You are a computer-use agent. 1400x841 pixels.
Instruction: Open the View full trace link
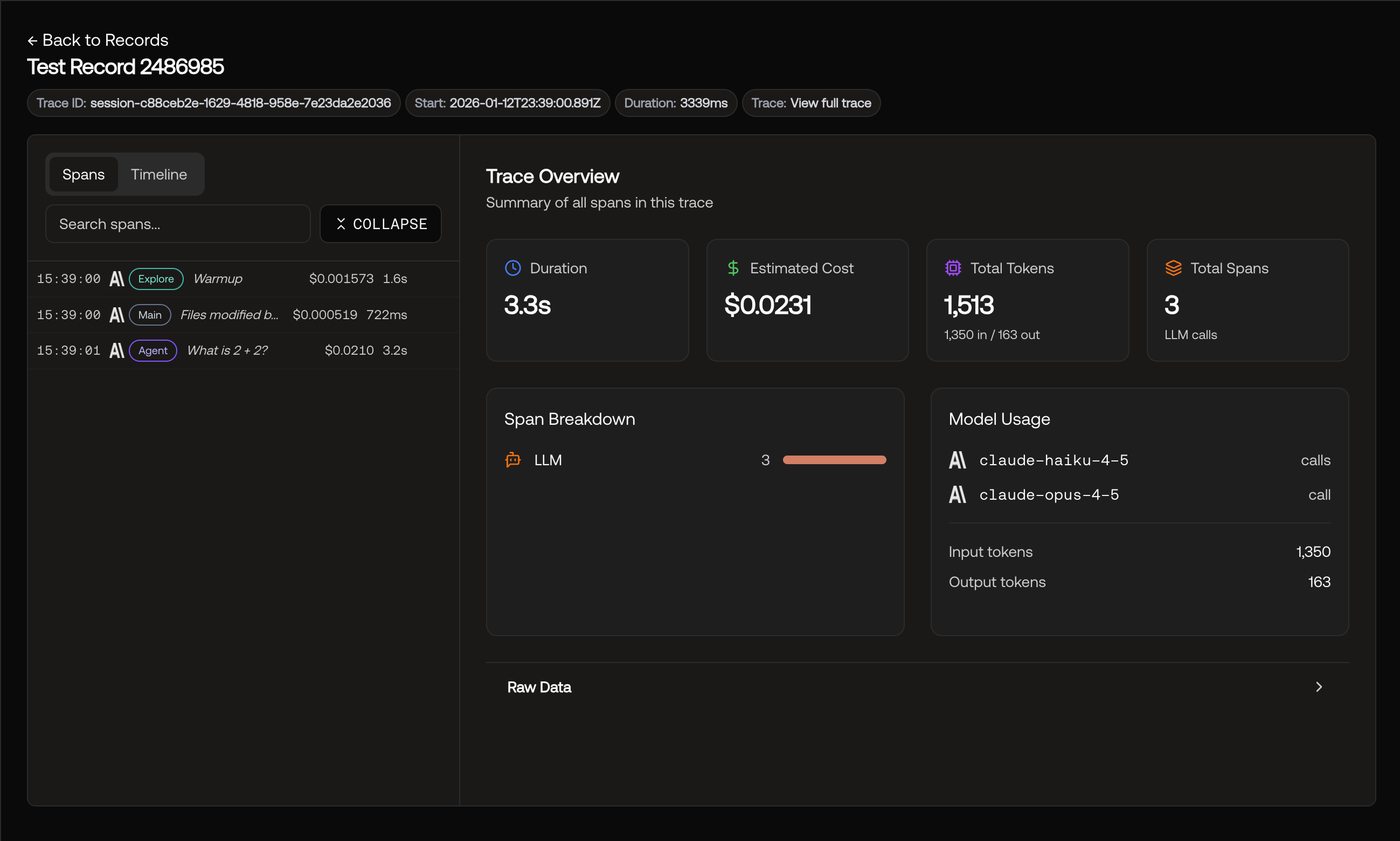pos(830,103)
